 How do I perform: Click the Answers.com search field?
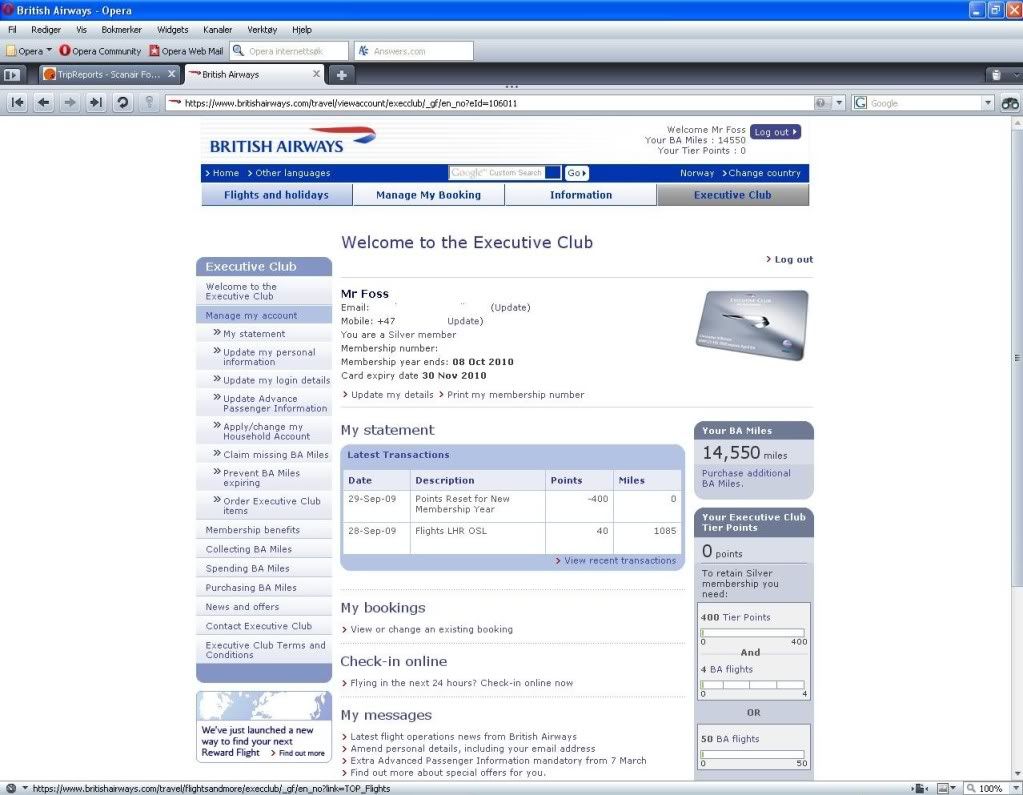(x=414, y=51)
